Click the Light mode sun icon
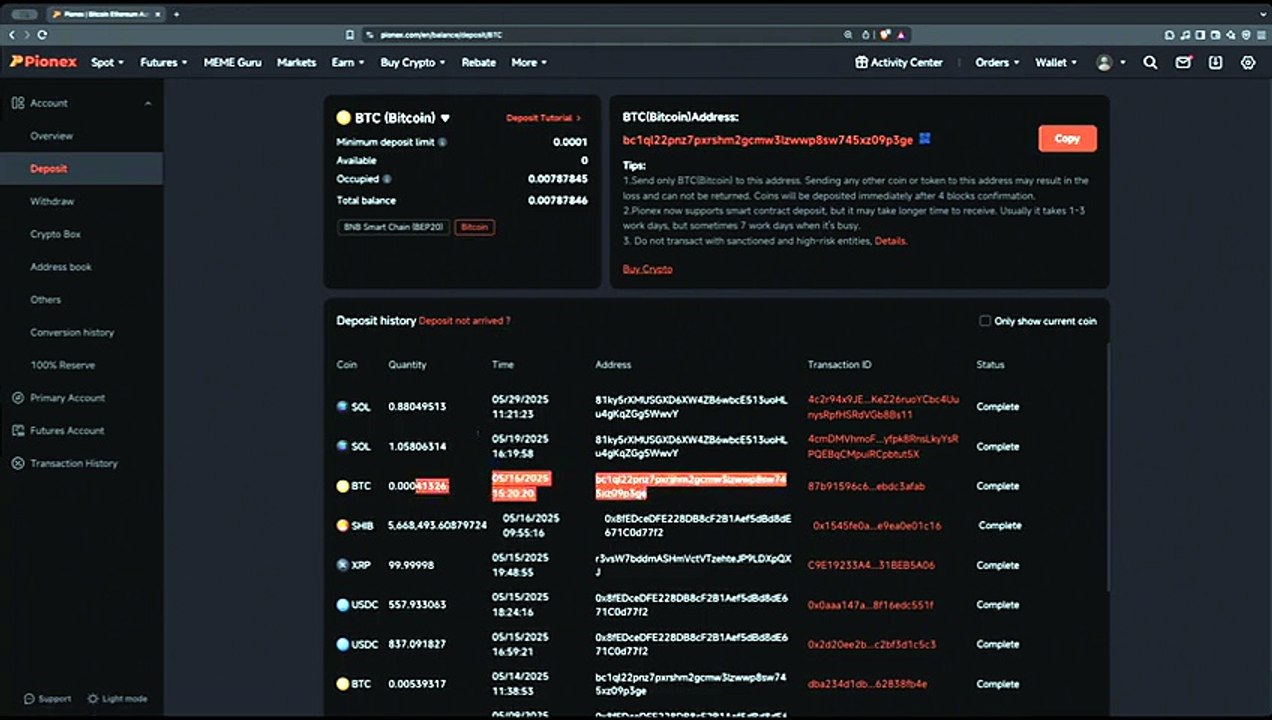 pyautogui.click(x=93, y=699)
